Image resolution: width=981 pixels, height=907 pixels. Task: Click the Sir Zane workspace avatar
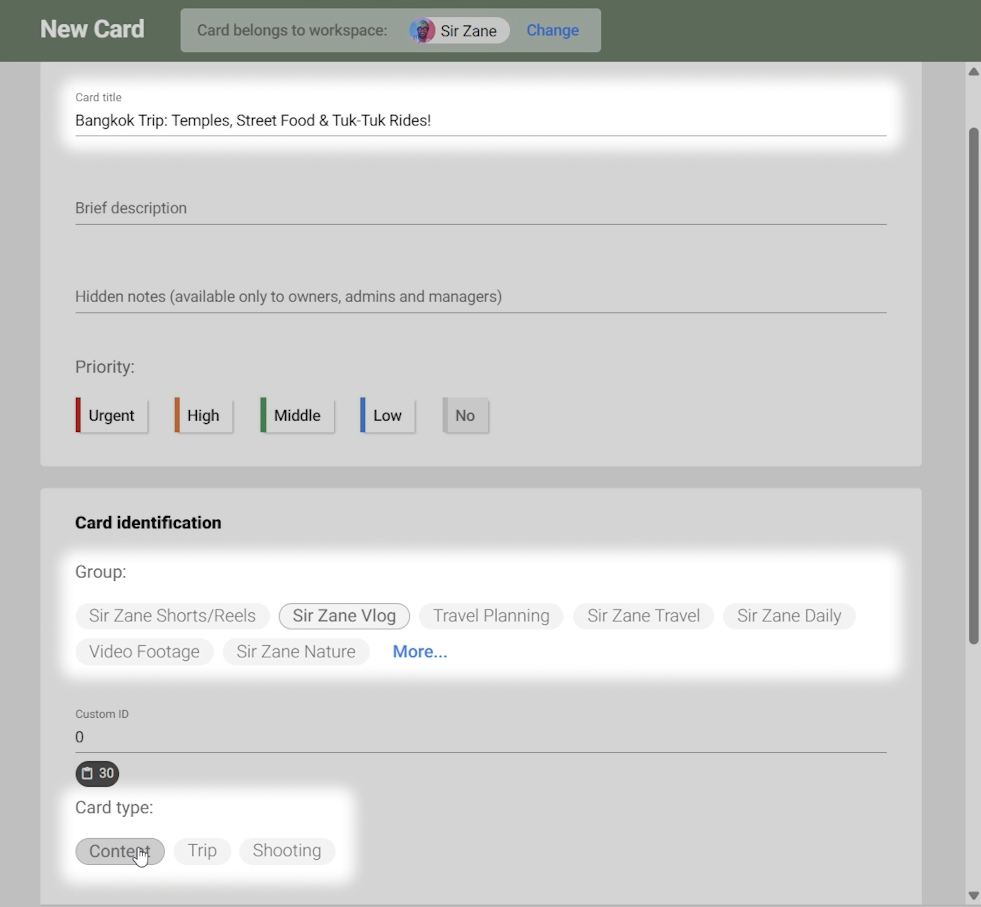coord(422,31)
